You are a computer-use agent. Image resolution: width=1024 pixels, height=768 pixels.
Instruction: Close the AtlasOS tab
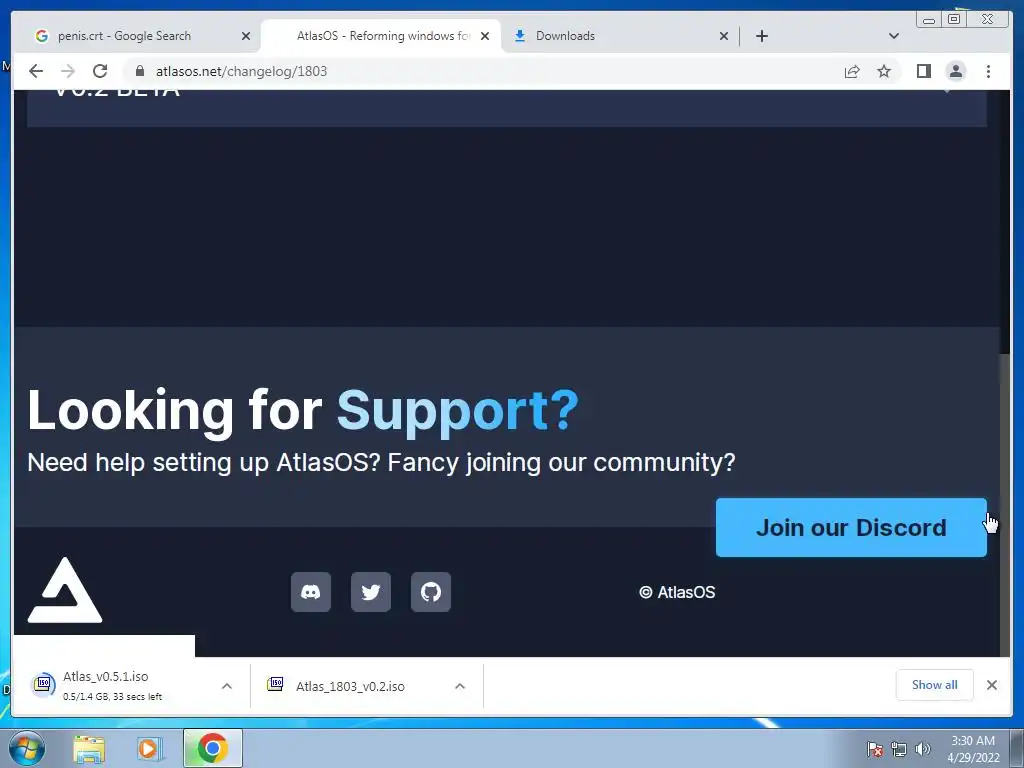(485, 36)
